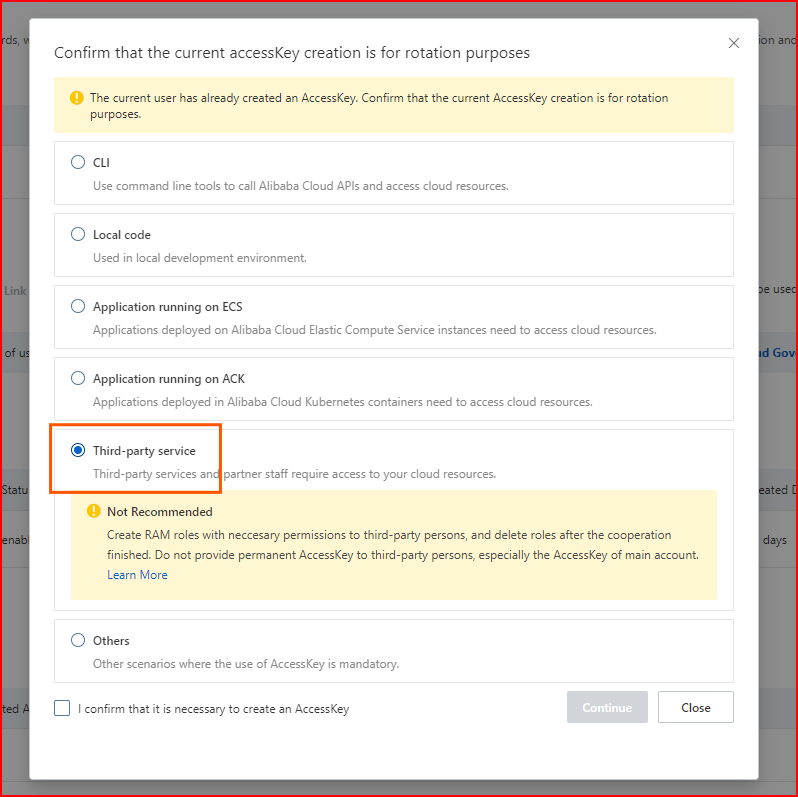Image resolution: width=798 pixels, height=797 pixels.
Task: Open the Learn More link
Action: [137, 575]
